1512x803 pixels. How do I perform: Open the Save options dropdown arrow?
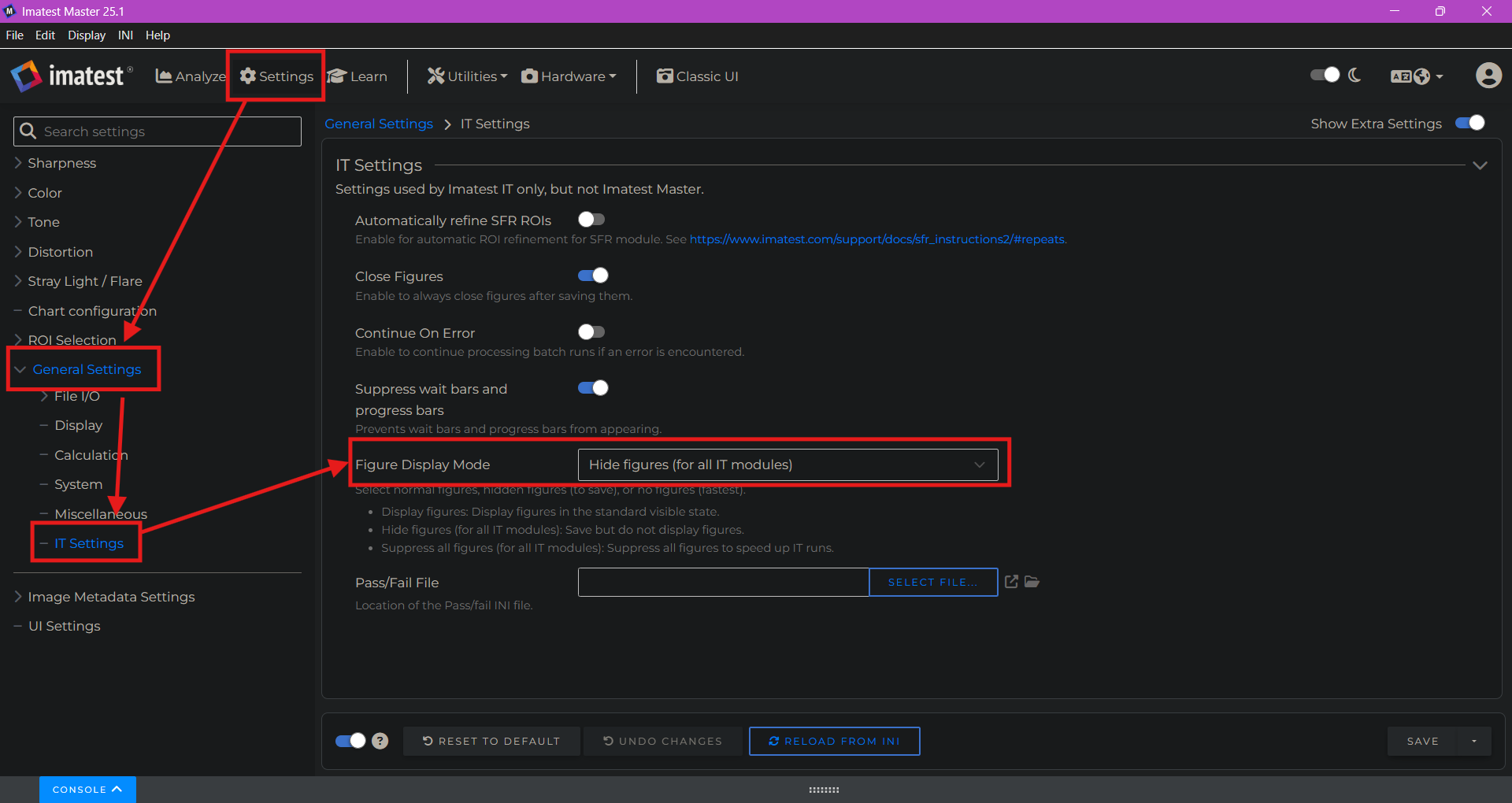click(x=1474, y=742)
